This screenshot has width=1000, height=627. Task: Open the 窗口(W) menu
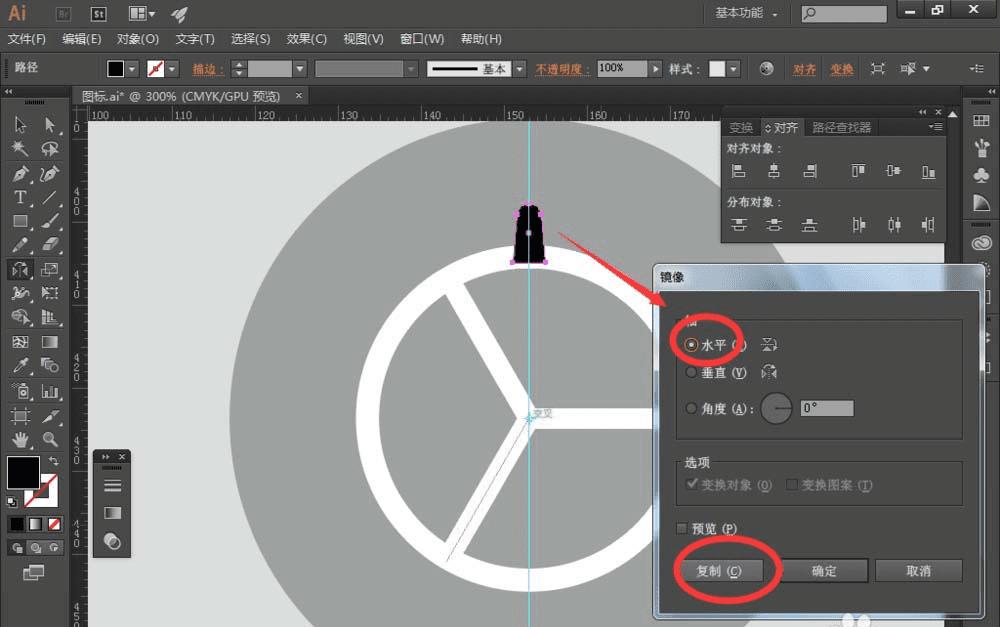pyautogui.click(x=422, y=39)
